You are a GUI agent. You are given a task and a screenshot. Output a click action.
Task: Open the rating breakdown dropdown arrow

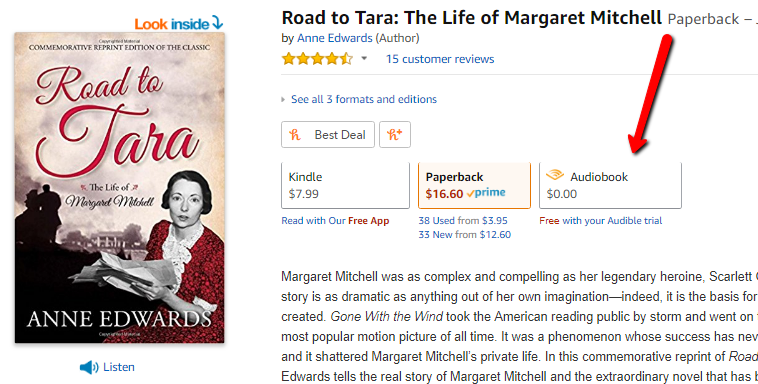click(364, 59)
